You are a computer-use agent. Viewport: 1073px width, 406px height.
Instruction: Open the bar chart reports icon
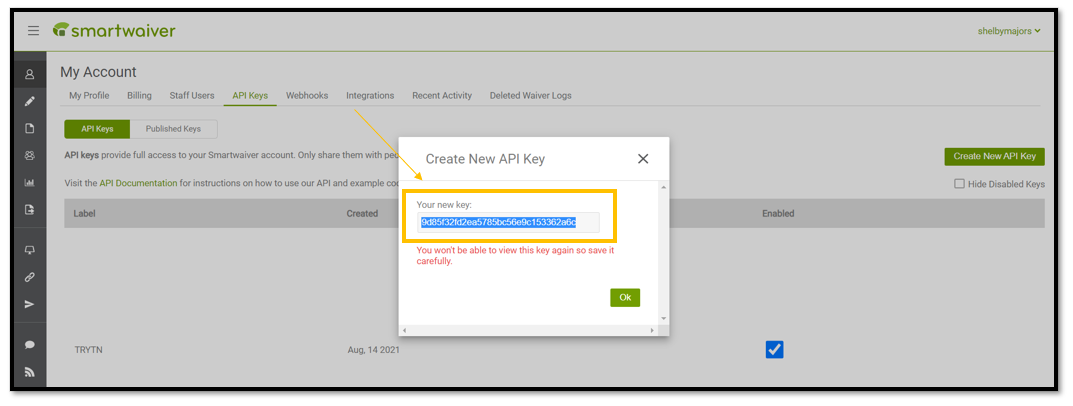[x=29, y=183]
